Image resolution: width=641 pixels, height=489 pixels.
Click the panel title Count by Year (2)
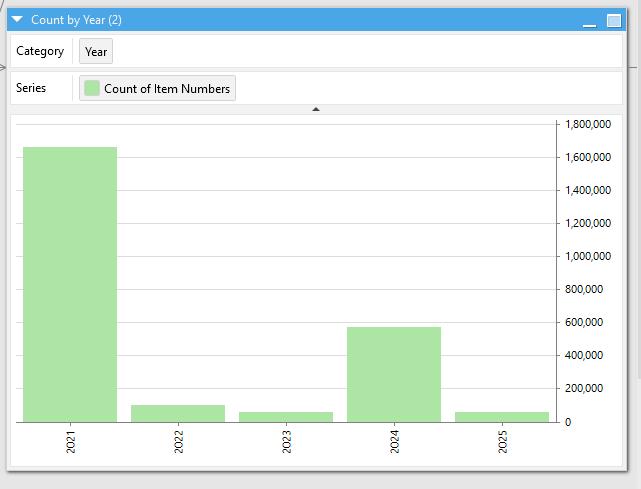pyautogui.click(x=76, y=20)
